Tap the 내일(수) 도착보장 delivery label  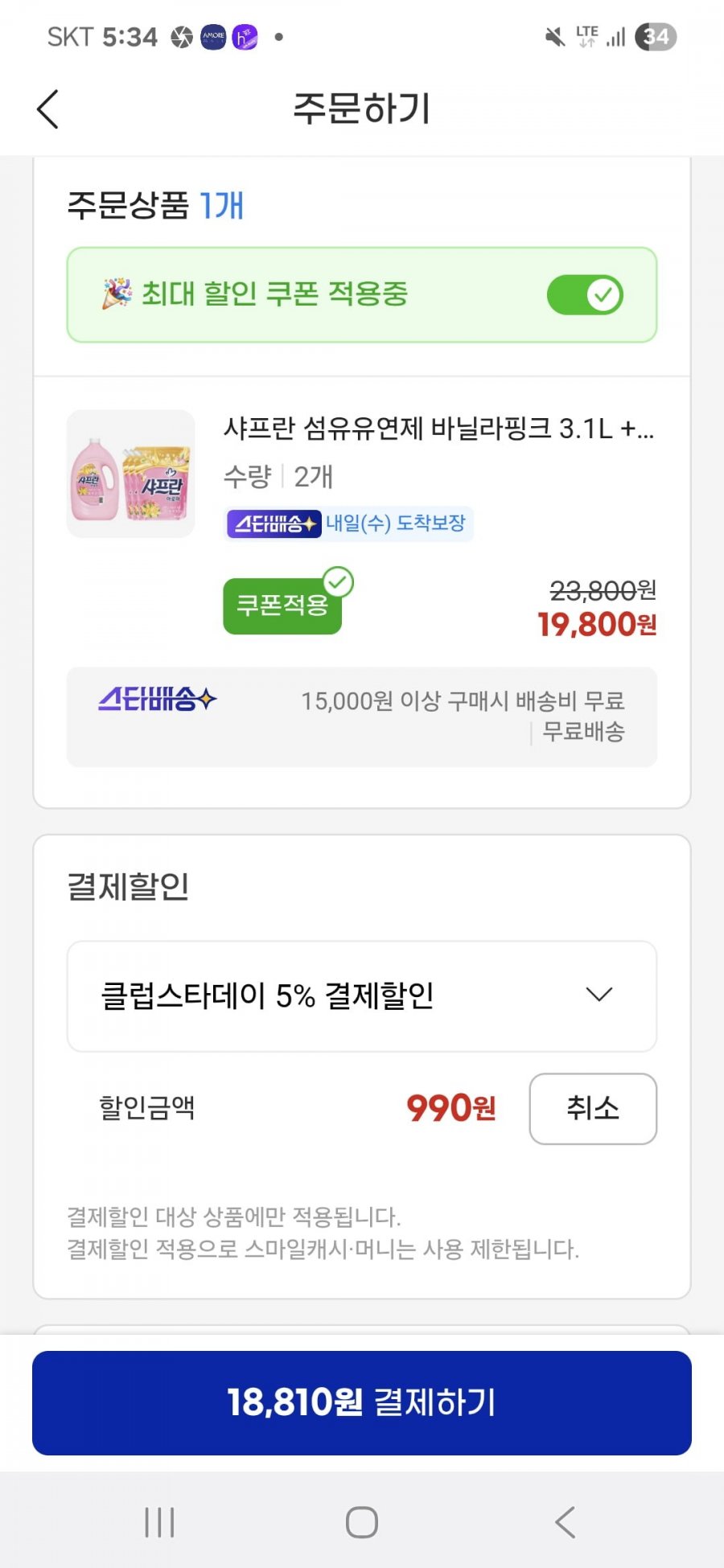point(396,523)
